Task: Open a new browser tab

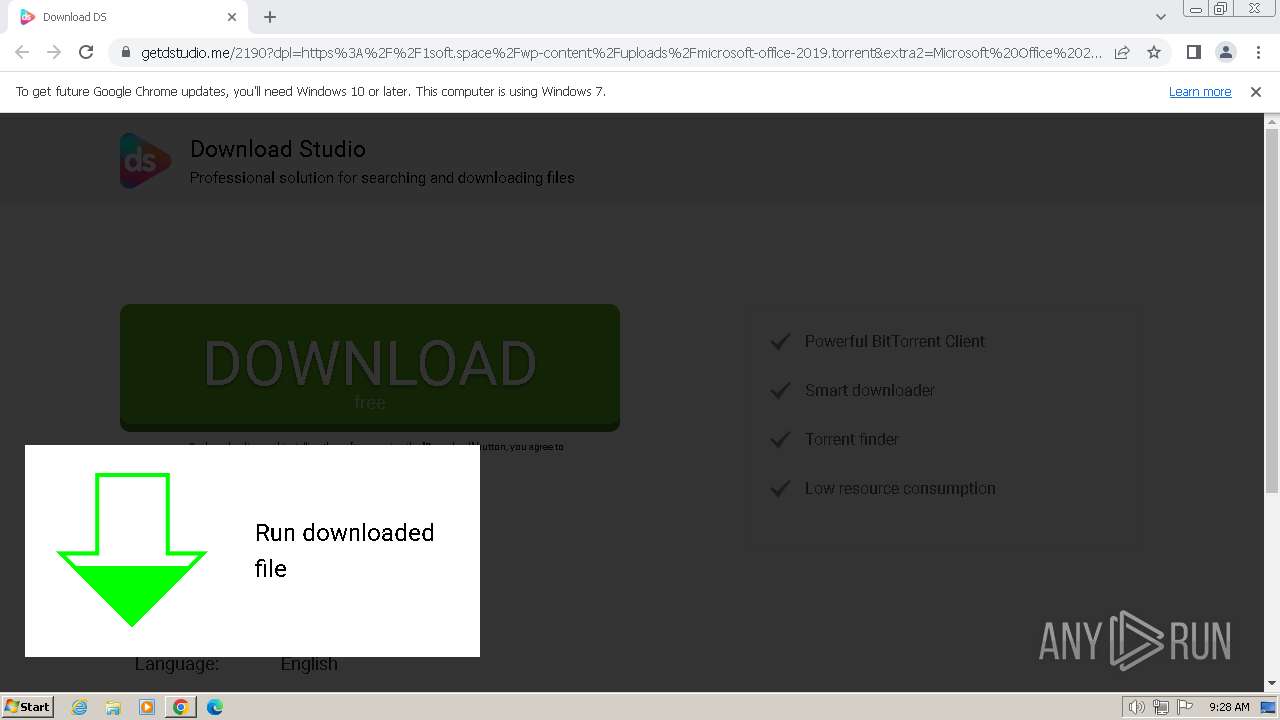Action: pyautogui.click(x=270, y=17)
